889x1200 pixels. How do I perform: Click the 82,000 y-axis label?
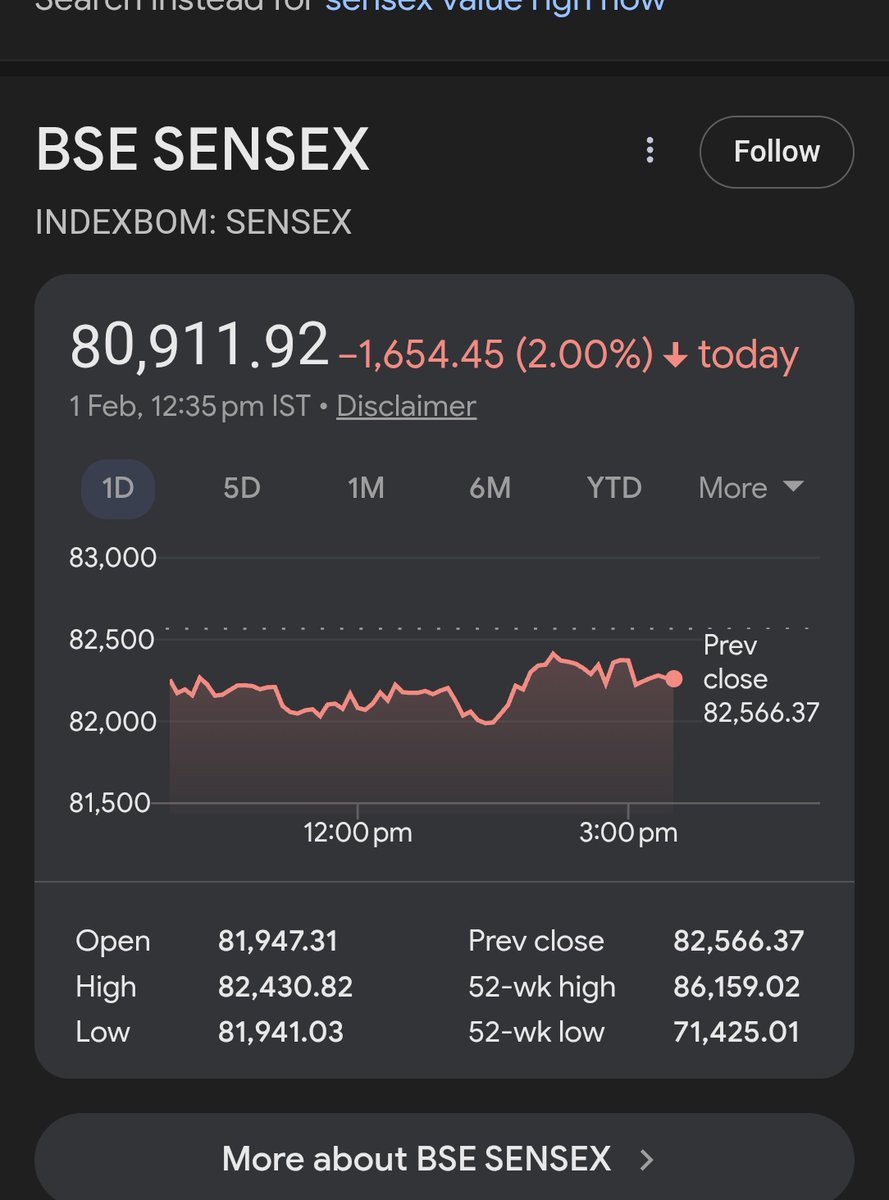(113, 721)
